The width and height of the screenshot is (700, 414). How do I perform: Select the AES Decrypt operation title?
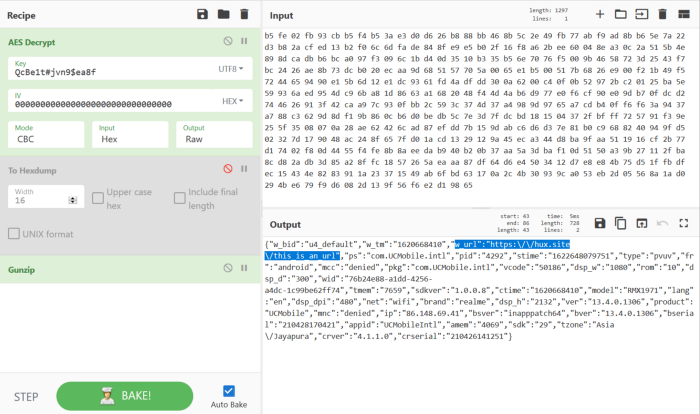coord(32,42)
